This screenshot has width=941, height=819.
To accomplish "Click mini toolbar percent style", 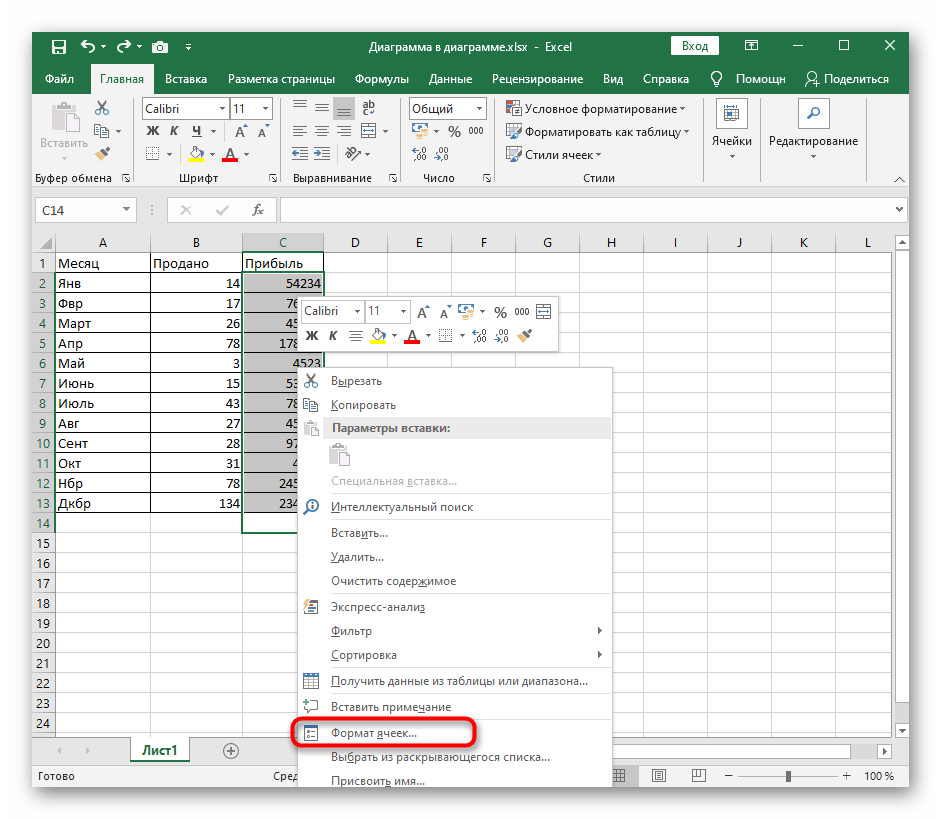I will 500,312.
